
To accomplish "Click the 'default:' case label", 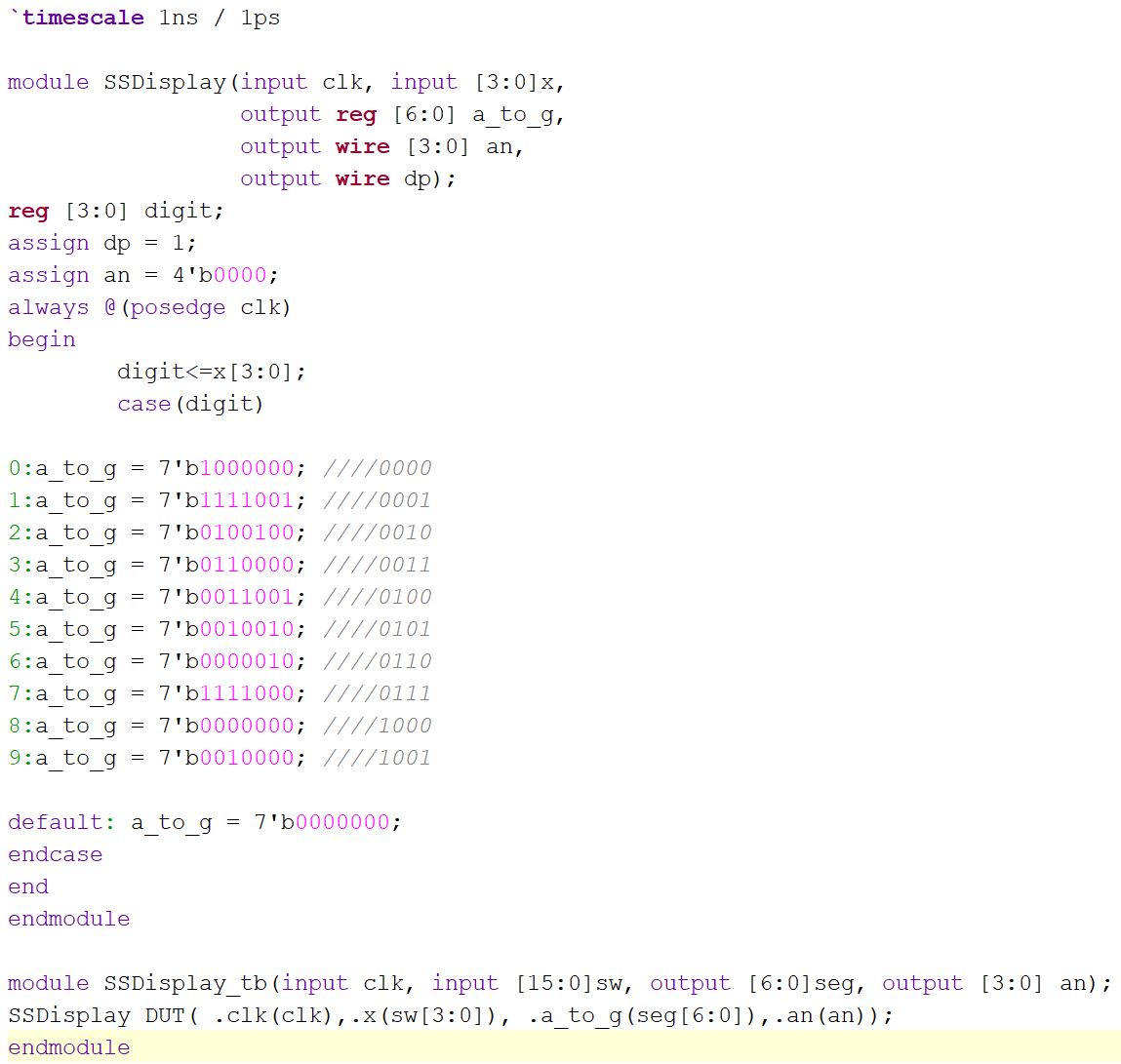I will (x=60, y=822).
